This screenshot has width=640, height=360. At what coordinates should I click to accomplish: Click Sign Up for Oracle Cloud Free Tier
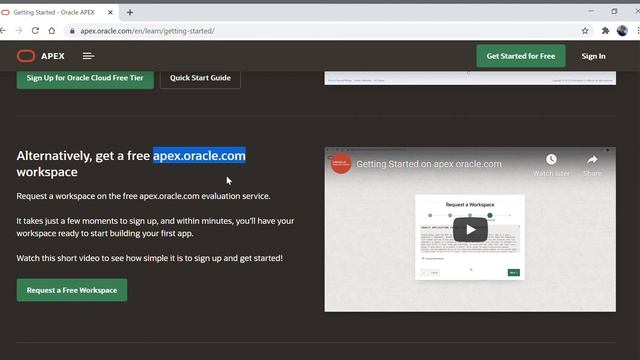coord(85,78)
